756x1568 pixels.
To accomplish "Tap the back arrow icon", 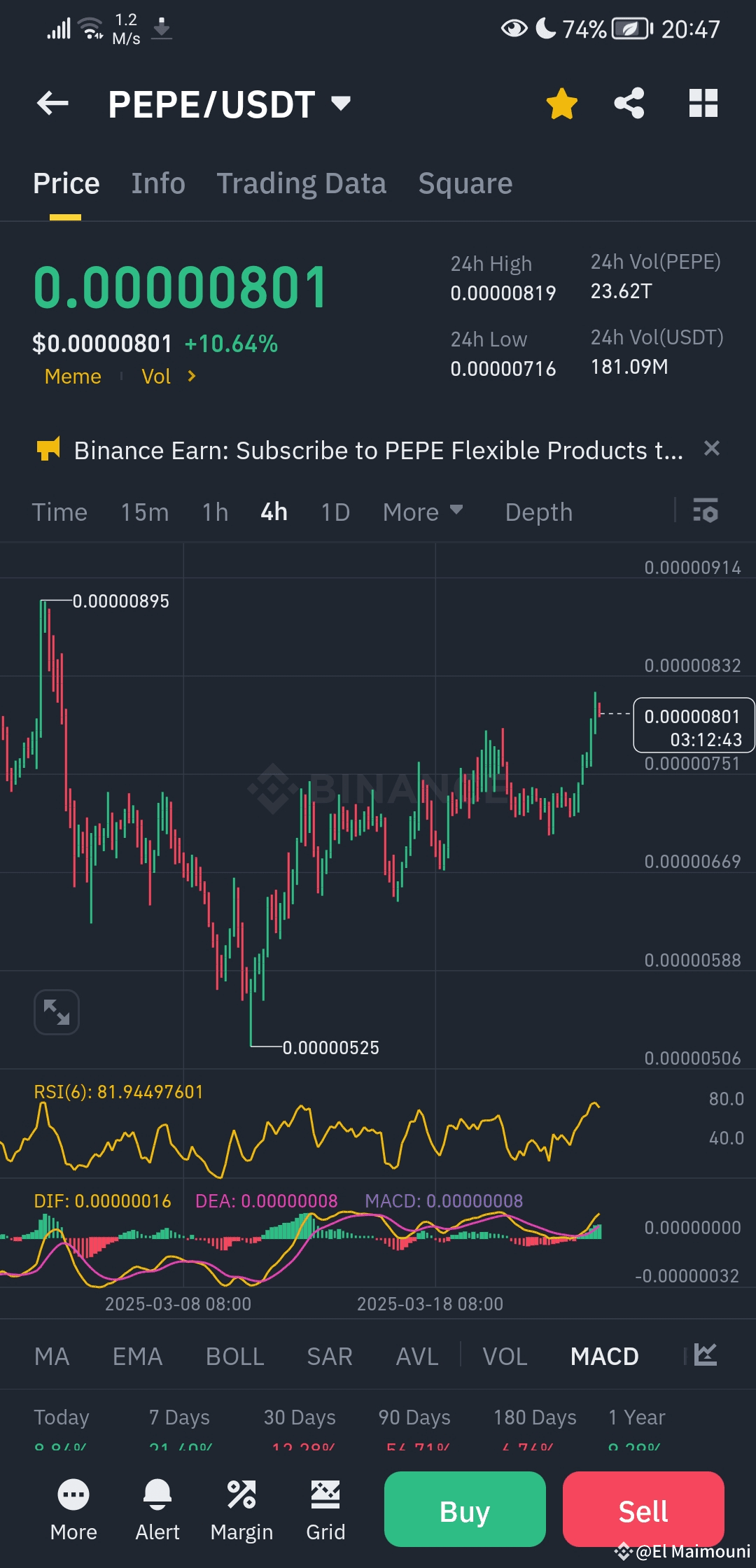I will pos(52,104).
